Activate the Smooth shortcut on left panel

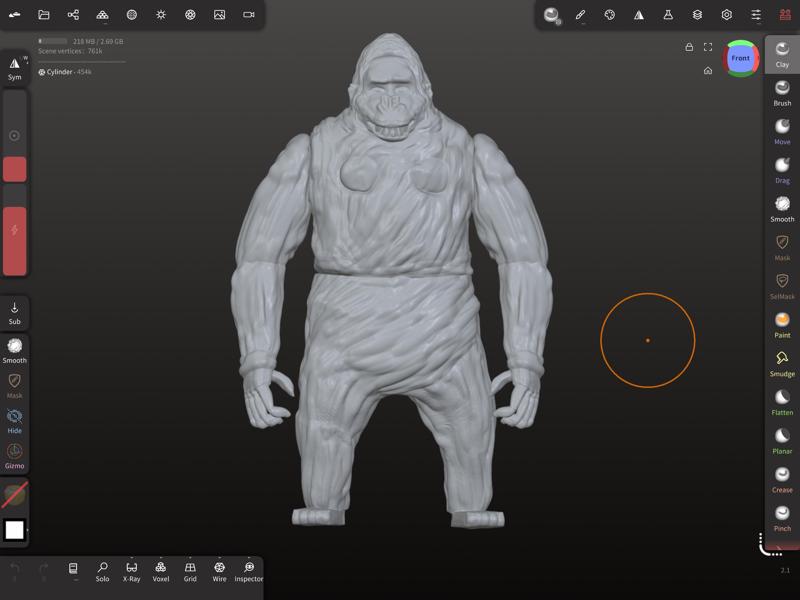tap(15, 351)
